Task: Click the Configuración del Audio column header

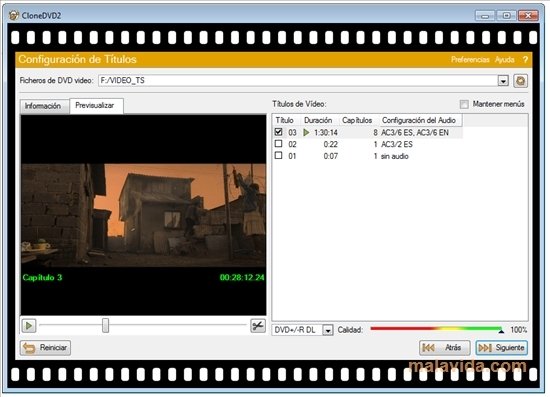Action: click(421, 120)
